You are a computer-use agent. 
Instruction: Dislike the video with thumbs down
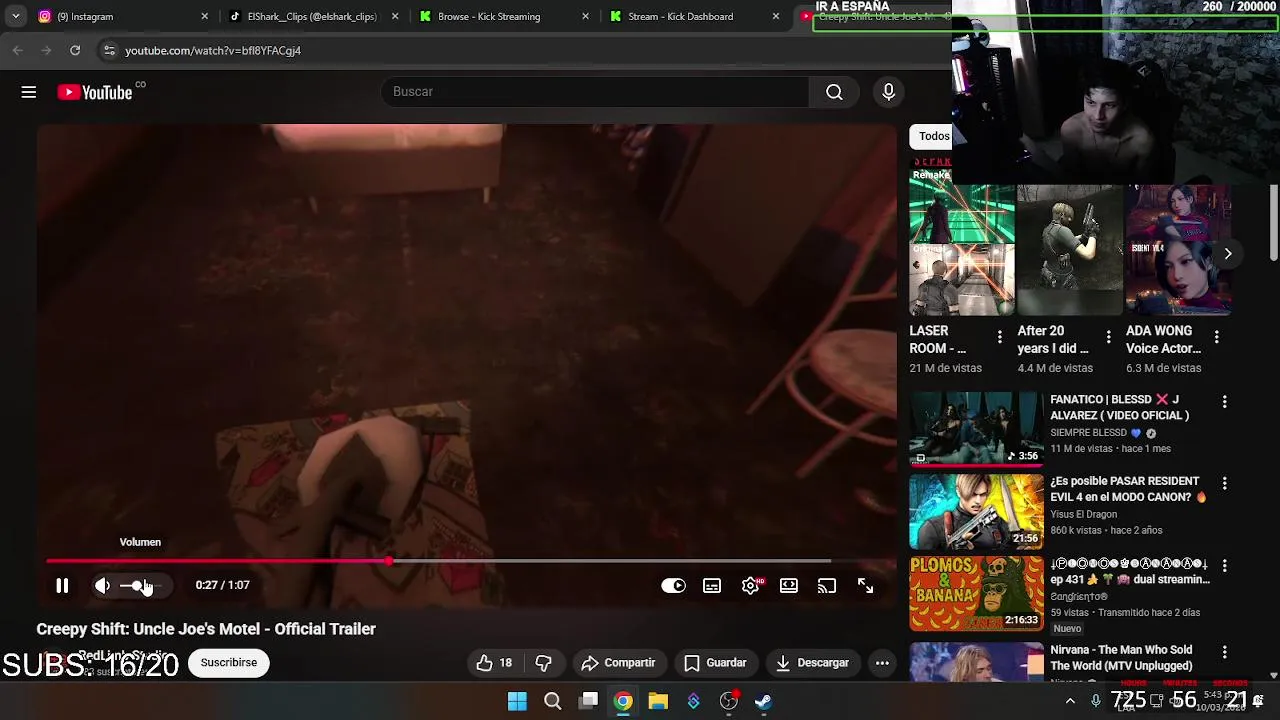[544, 663]
